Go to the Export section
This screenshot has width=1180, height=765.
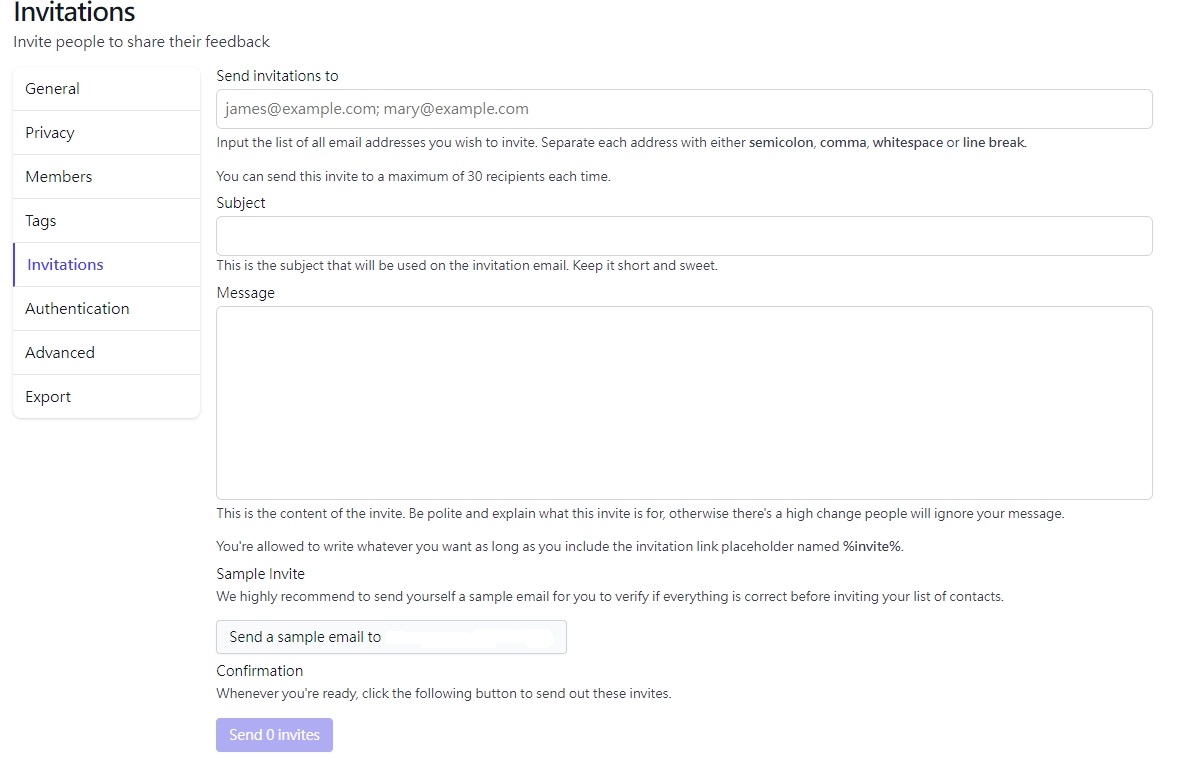tap(47, 396)
